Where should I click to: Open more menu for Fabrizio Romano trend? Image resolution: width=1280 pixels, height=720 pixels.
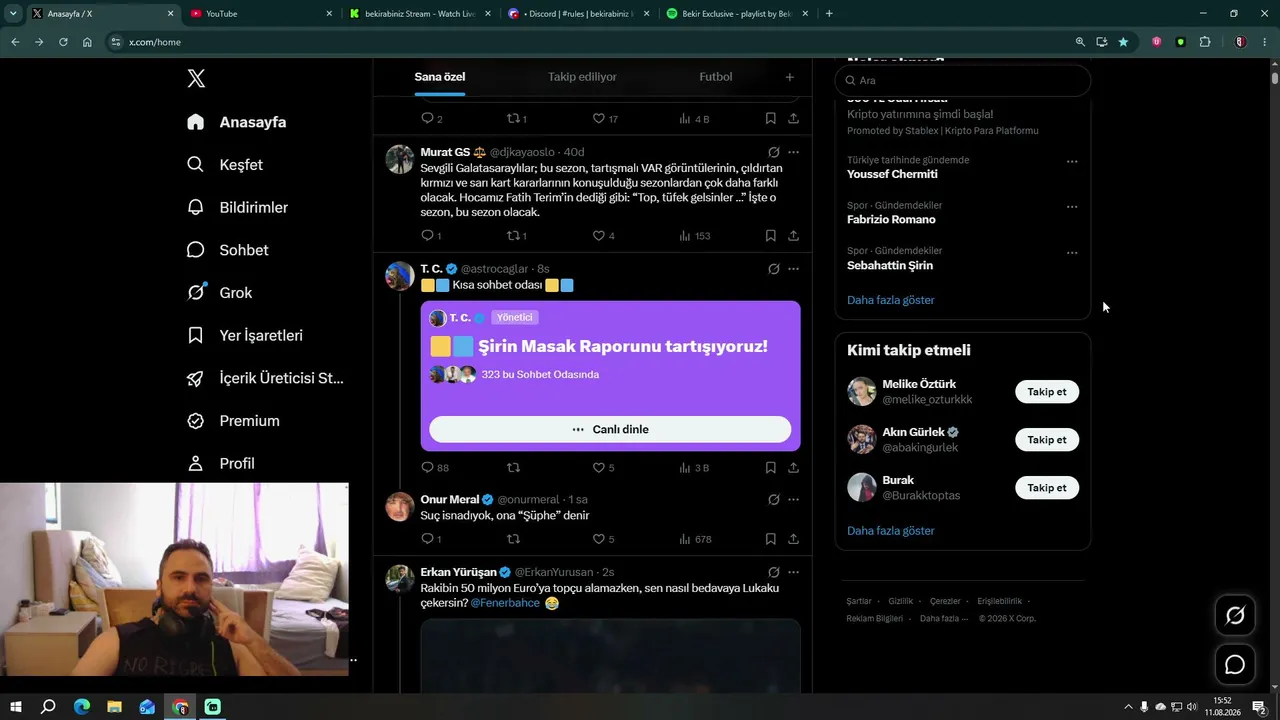(x=1072, y=207)
